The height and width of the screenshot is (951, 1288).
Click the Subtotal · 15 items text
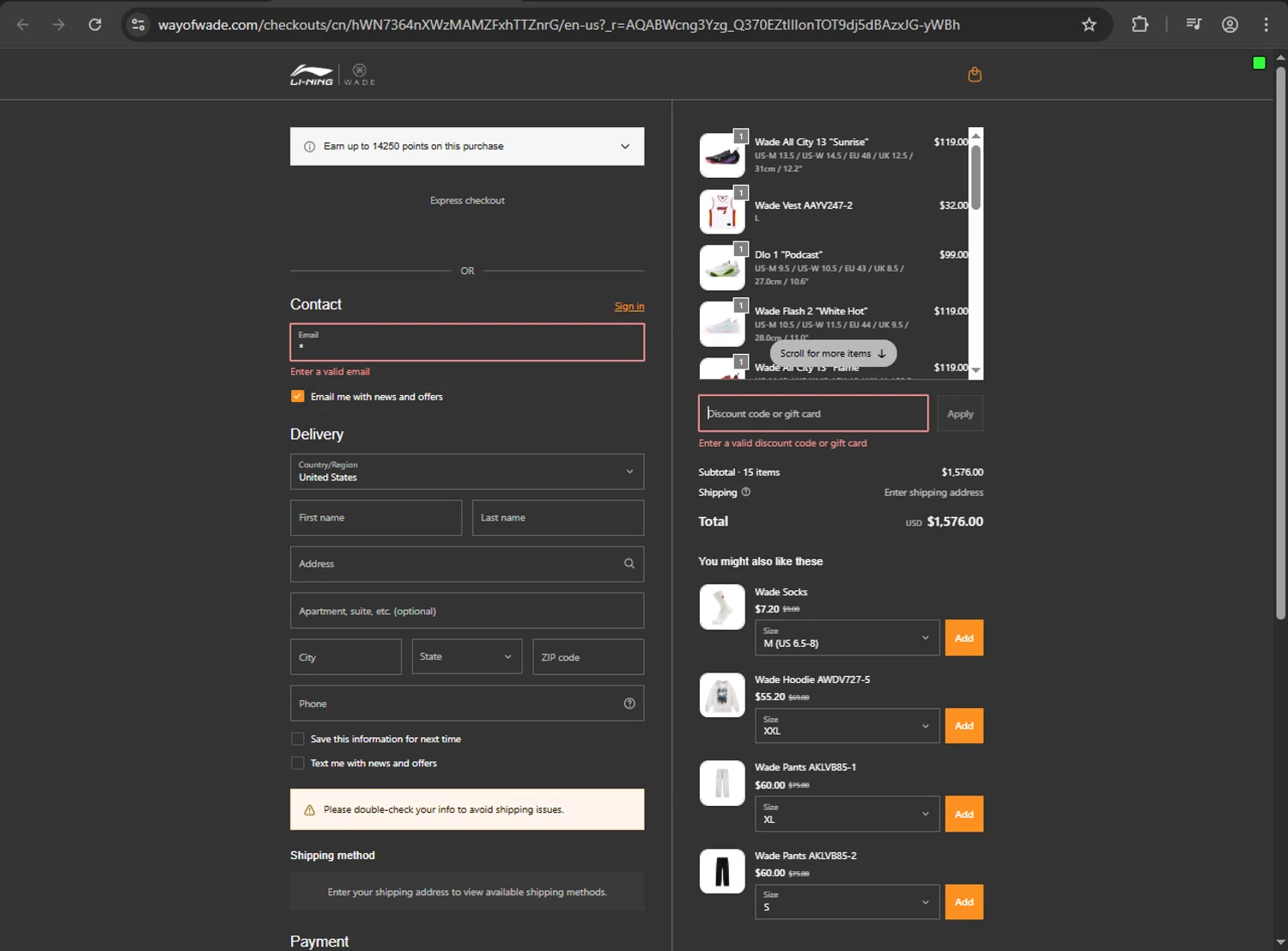[739, 472]
